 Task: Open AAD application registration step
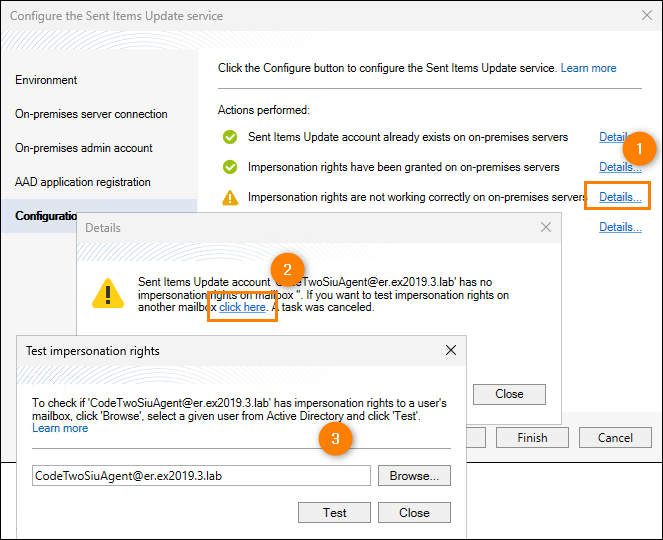pos(83,182)
